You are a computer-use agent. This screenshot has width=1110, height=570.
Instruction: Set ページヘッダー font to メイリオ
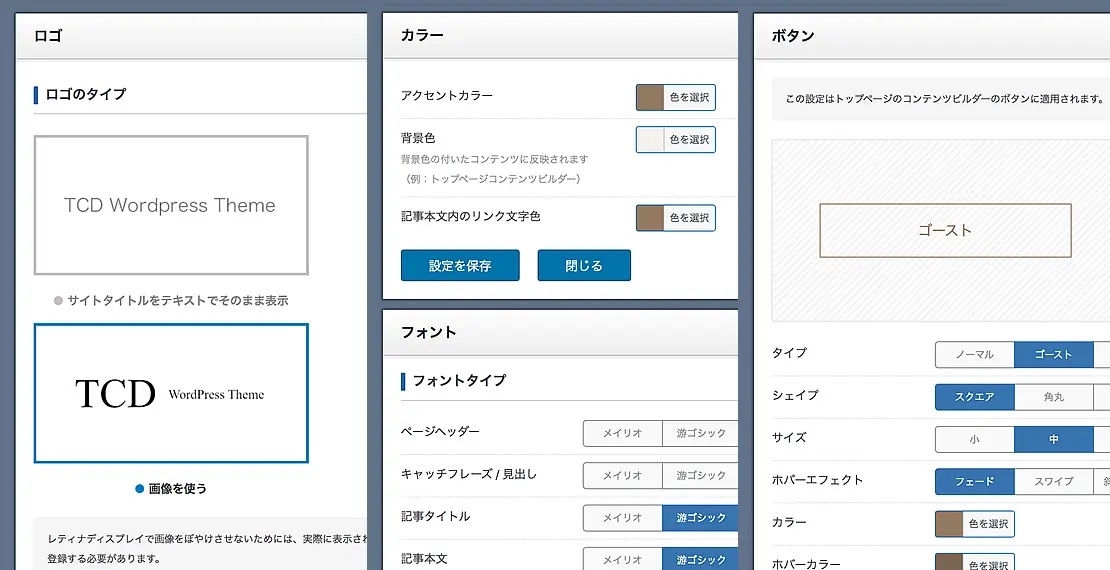point(622,433)
